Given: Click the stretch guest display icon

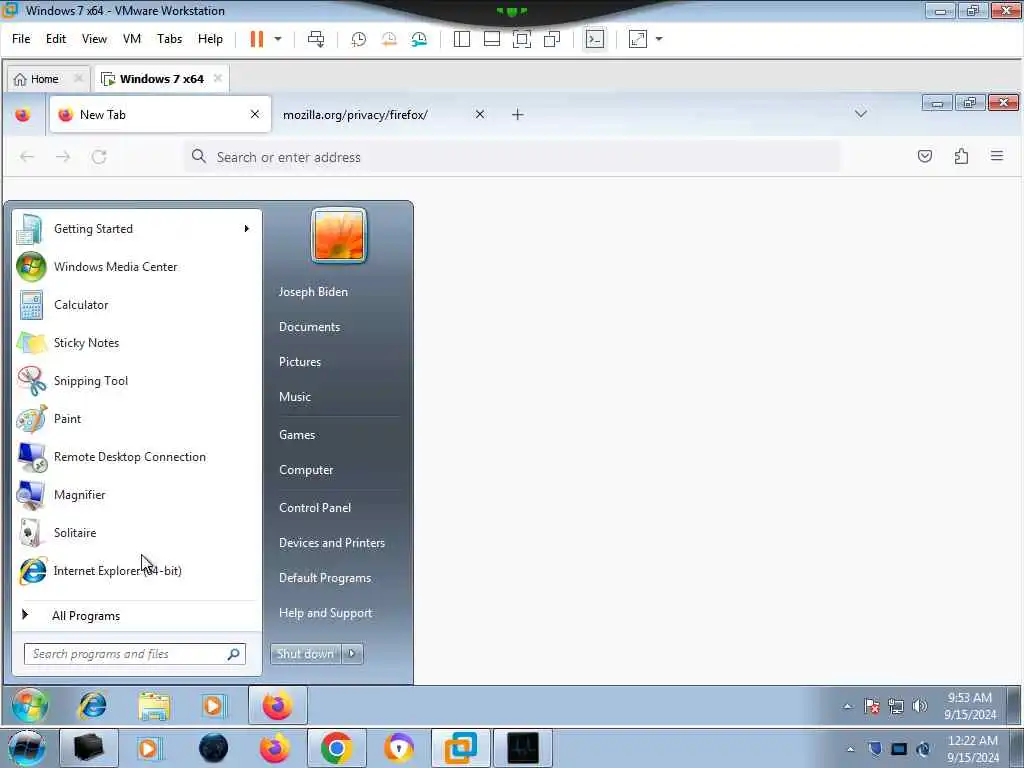Looking at the screenshot, I should click(638, 39).
